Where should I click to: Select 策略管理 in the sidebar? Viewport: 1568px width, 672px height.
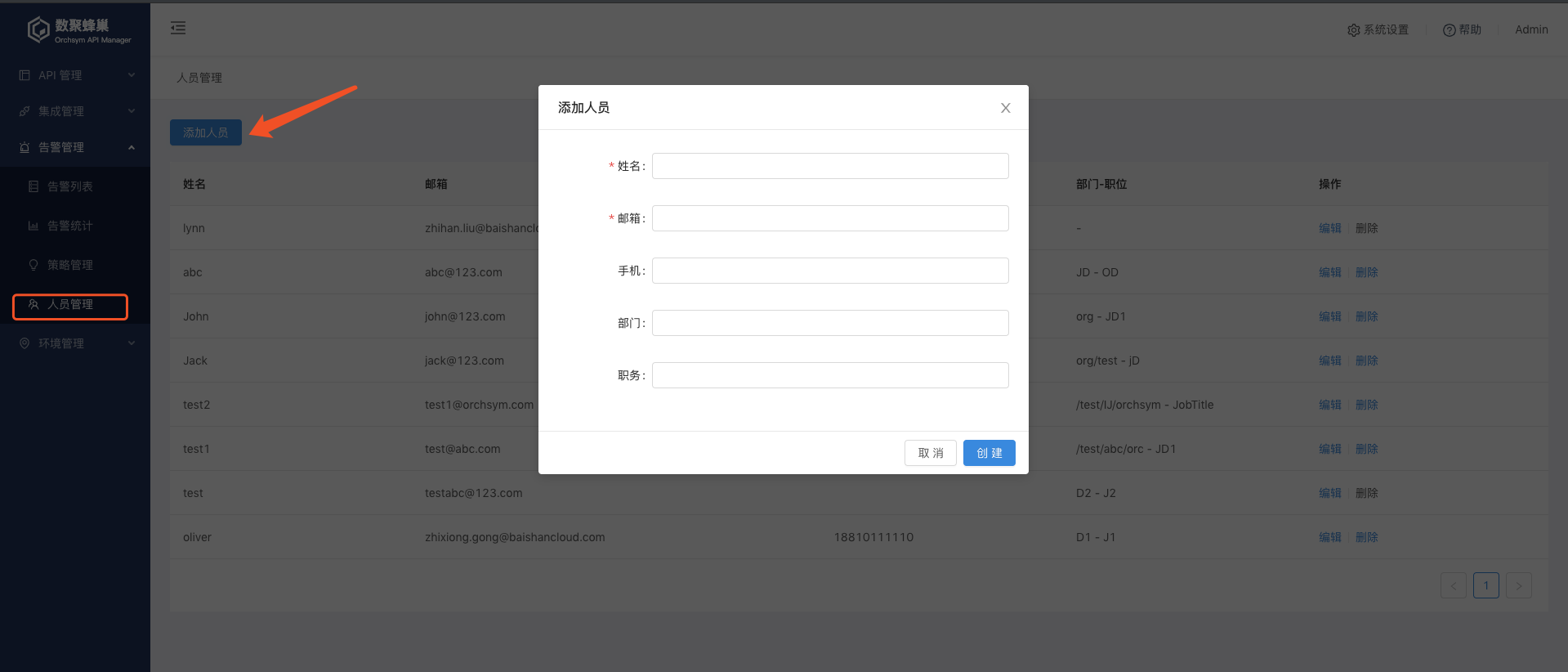(x=69, y=265)
